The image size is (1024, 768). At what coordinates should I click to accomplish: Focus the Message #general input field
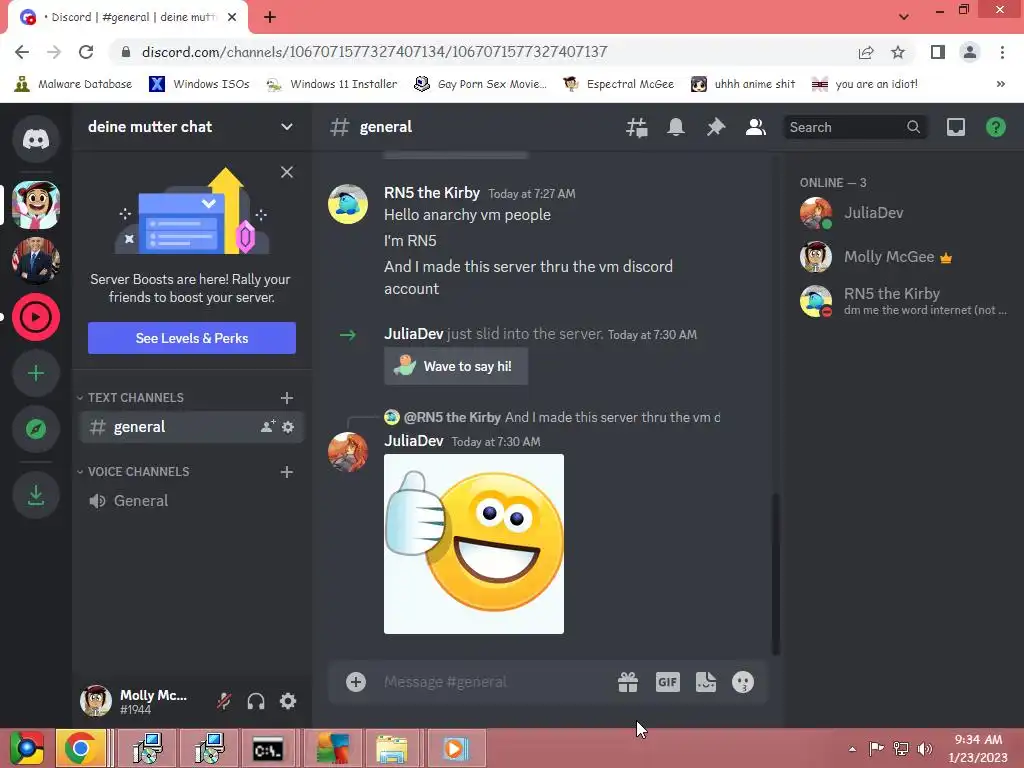(495, 682)
